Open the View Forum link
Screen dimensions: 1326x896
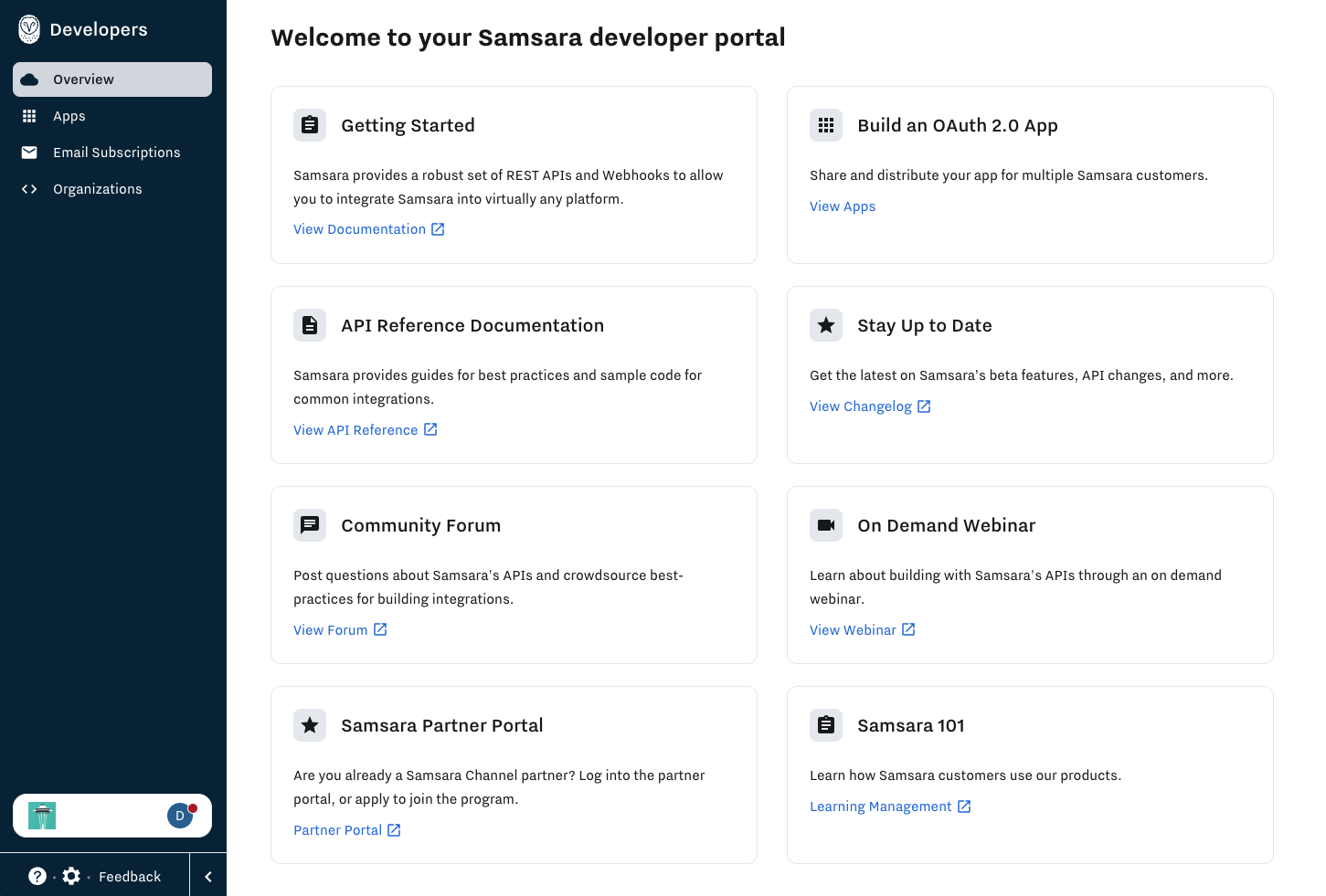pyautogui.click(x=331, y=630)
